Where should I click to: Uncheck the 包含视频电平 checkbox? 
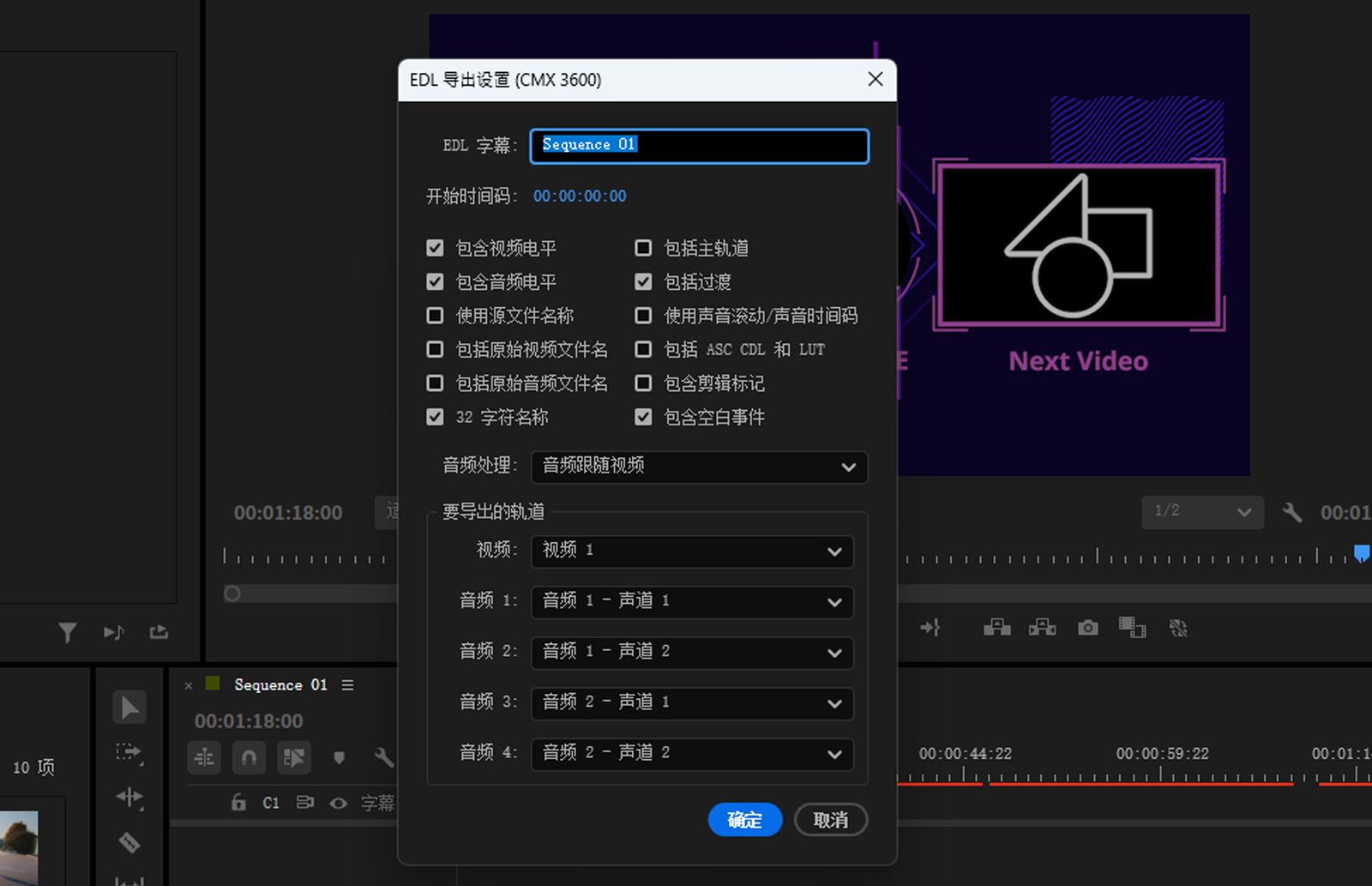coord(435,248)
